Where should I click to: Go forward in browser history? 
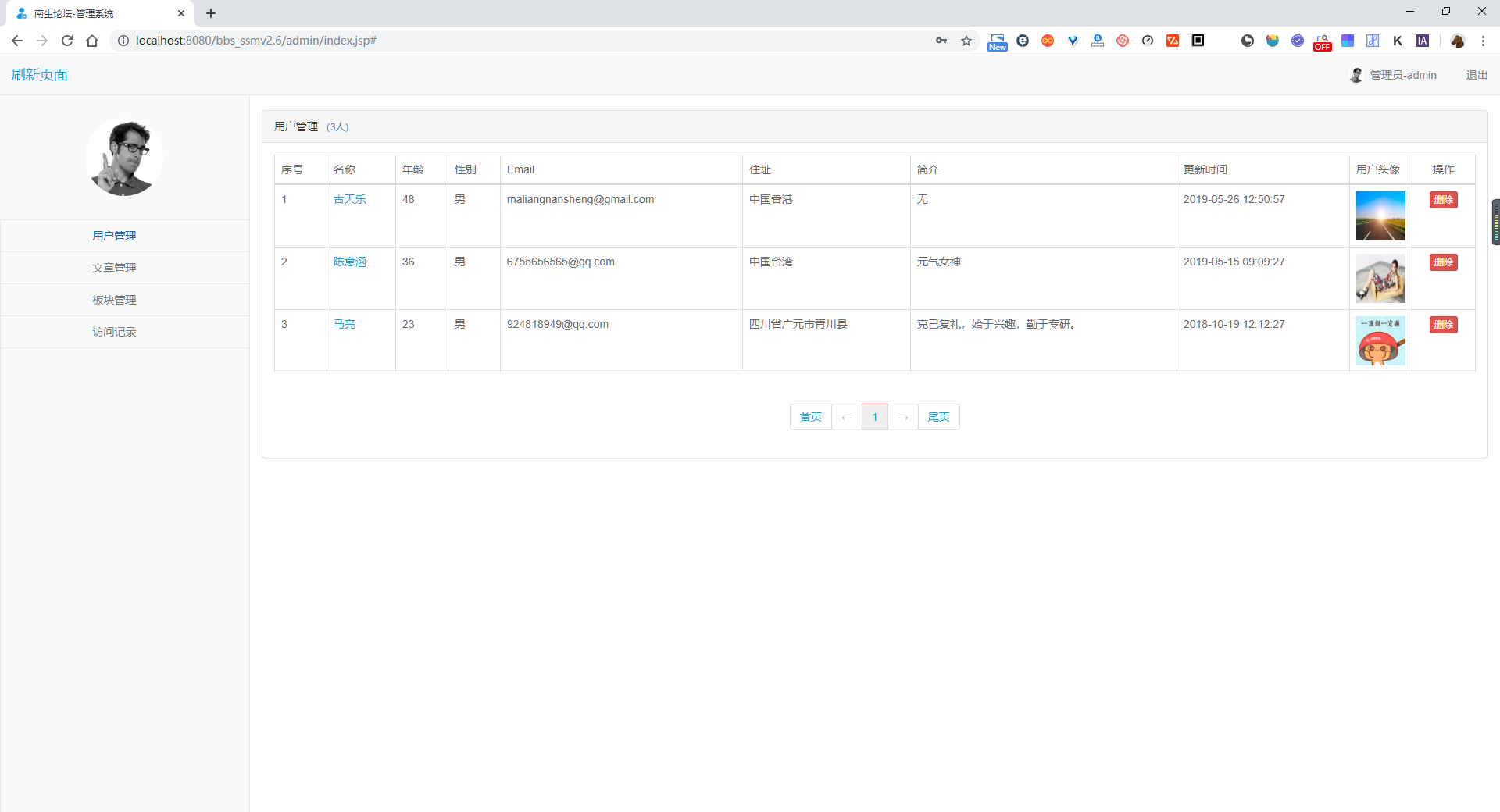coord(42,41)
